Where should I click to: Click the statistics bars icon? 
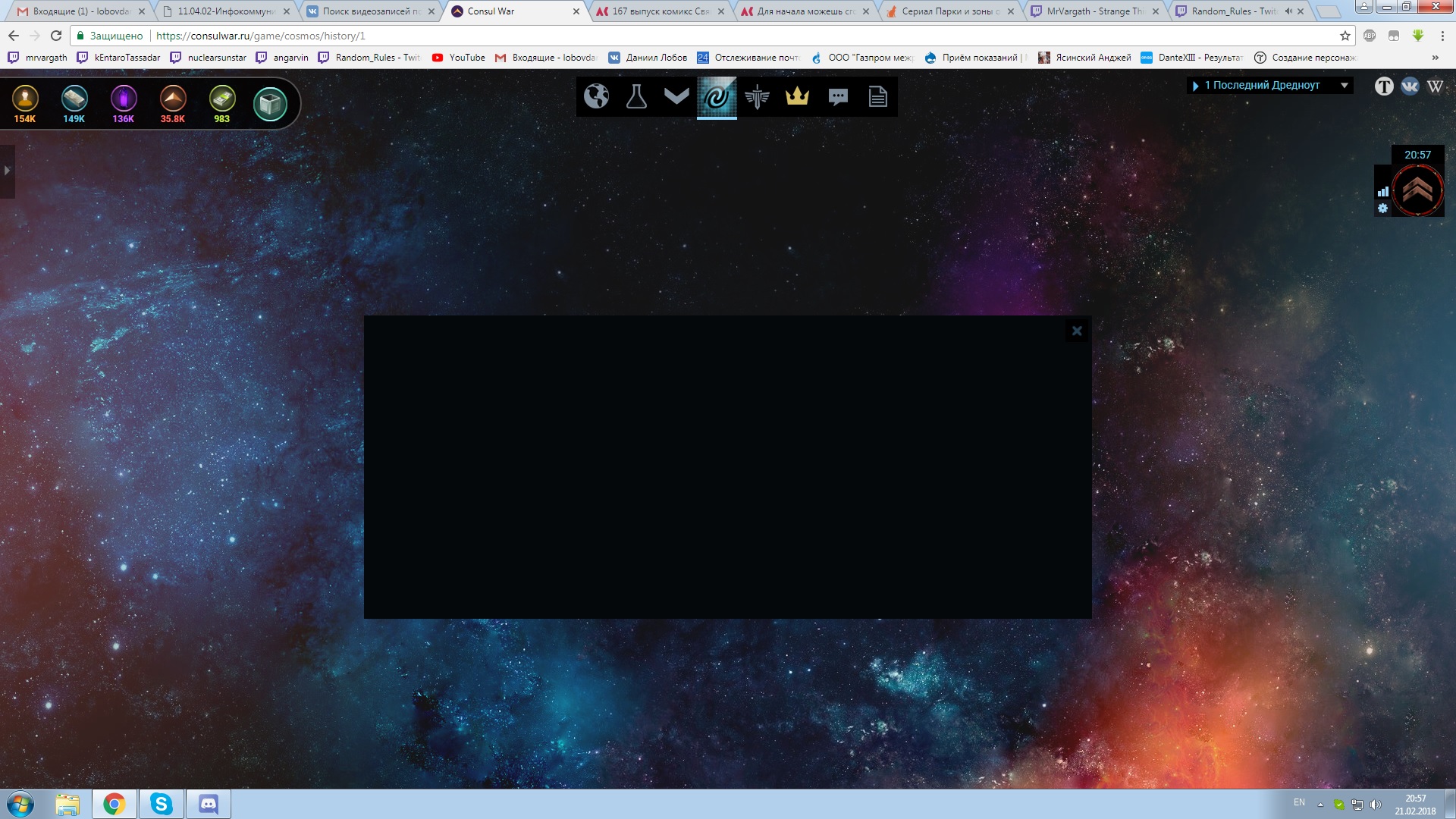pos(1383,191)
